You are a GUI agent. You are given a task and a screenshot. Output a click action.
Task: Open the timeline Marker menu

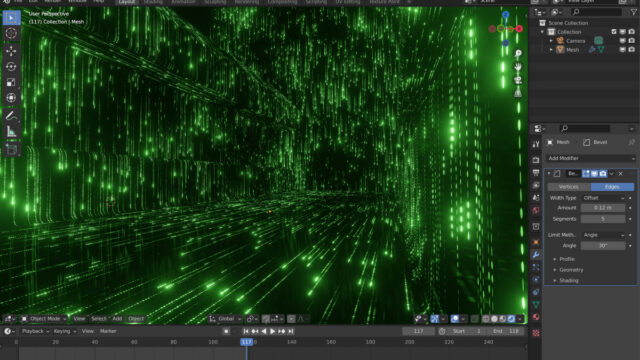pyautogui.click(x=108, y=331)
